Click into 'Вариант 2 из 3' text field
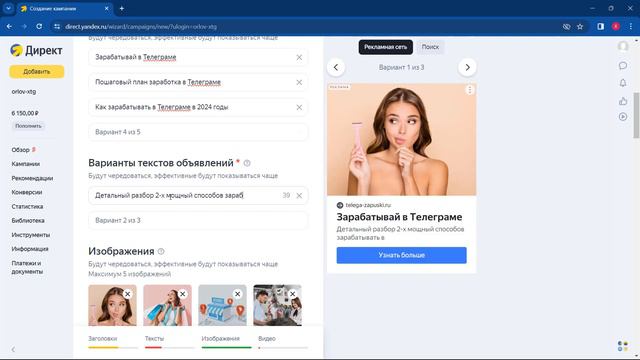This screenshot has width=640, height=360. 198,220
